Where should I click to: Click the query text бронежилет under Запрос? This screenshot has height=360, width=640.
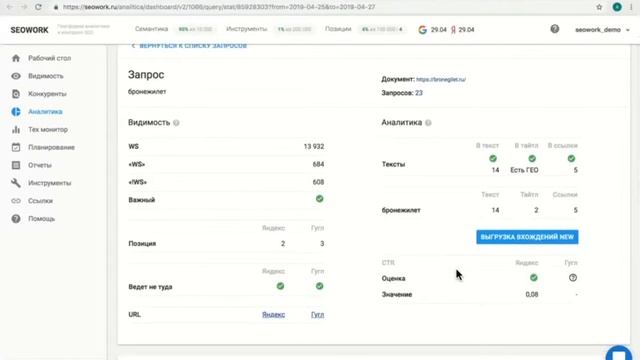coord(147,92)
